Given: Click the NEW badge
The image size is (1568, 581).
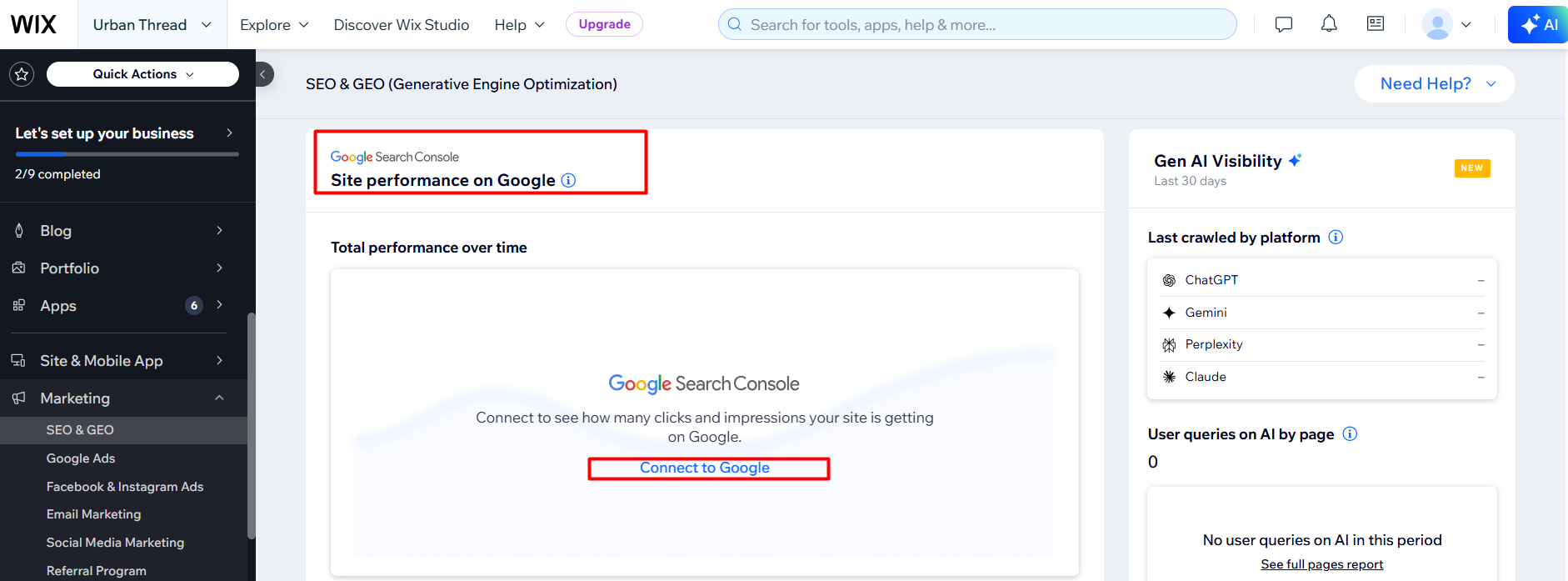Looking at the screenshot, I should (1472, 168).
